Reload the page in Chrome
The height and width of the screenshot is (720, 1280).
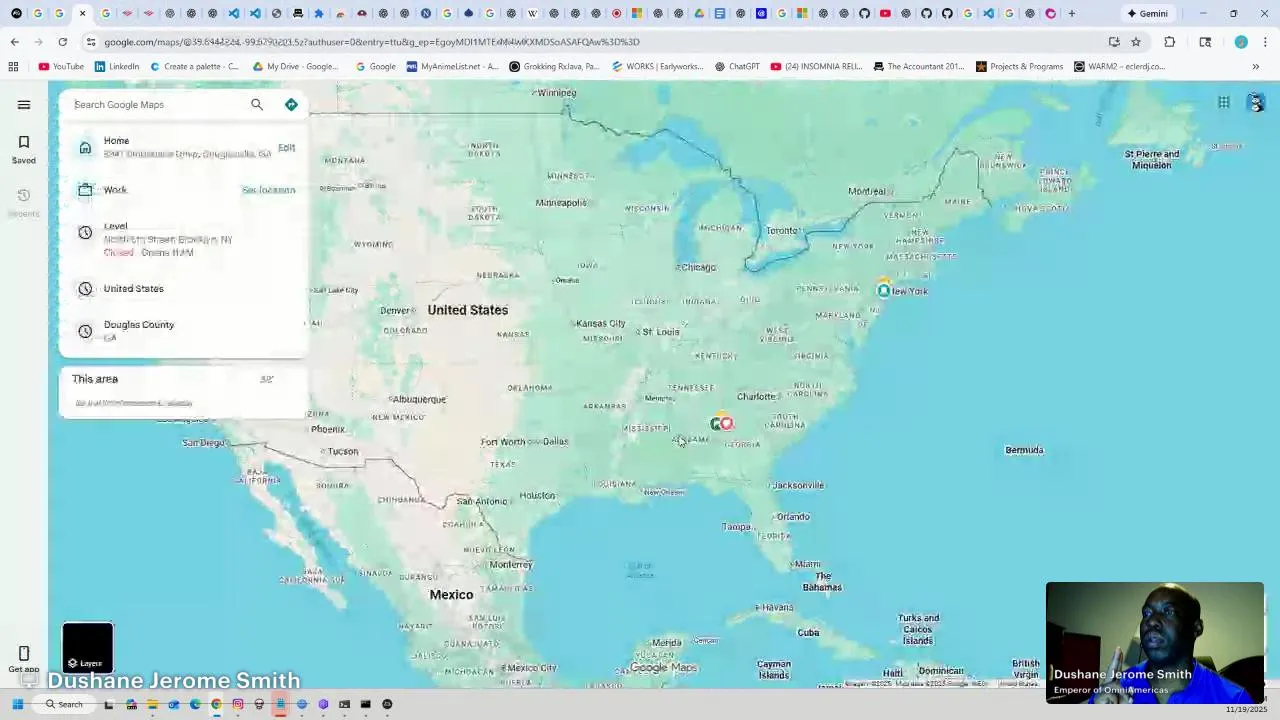point(62,42)
